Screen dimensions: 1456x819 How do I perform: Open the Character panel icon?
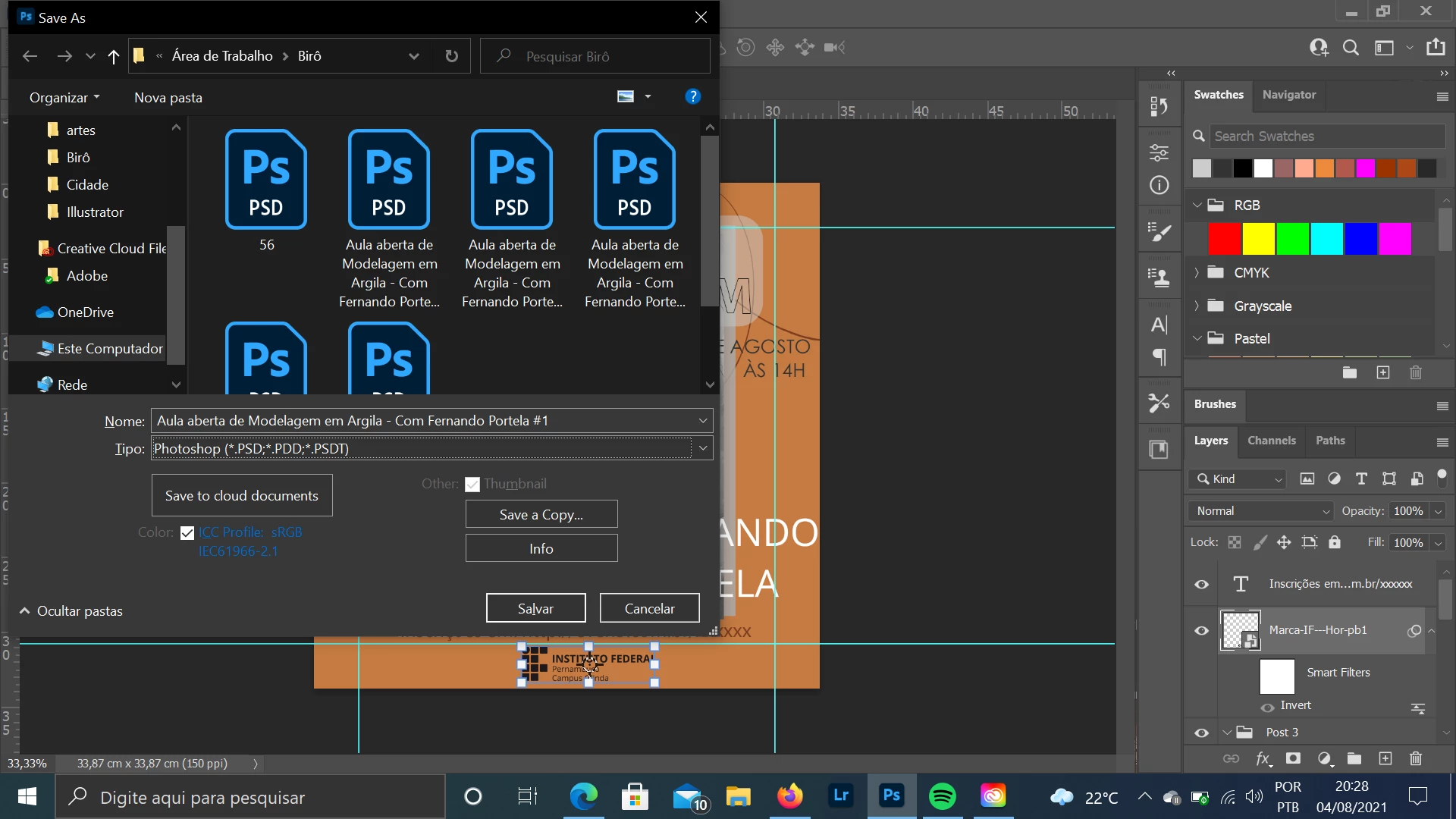coord(1159,325)
